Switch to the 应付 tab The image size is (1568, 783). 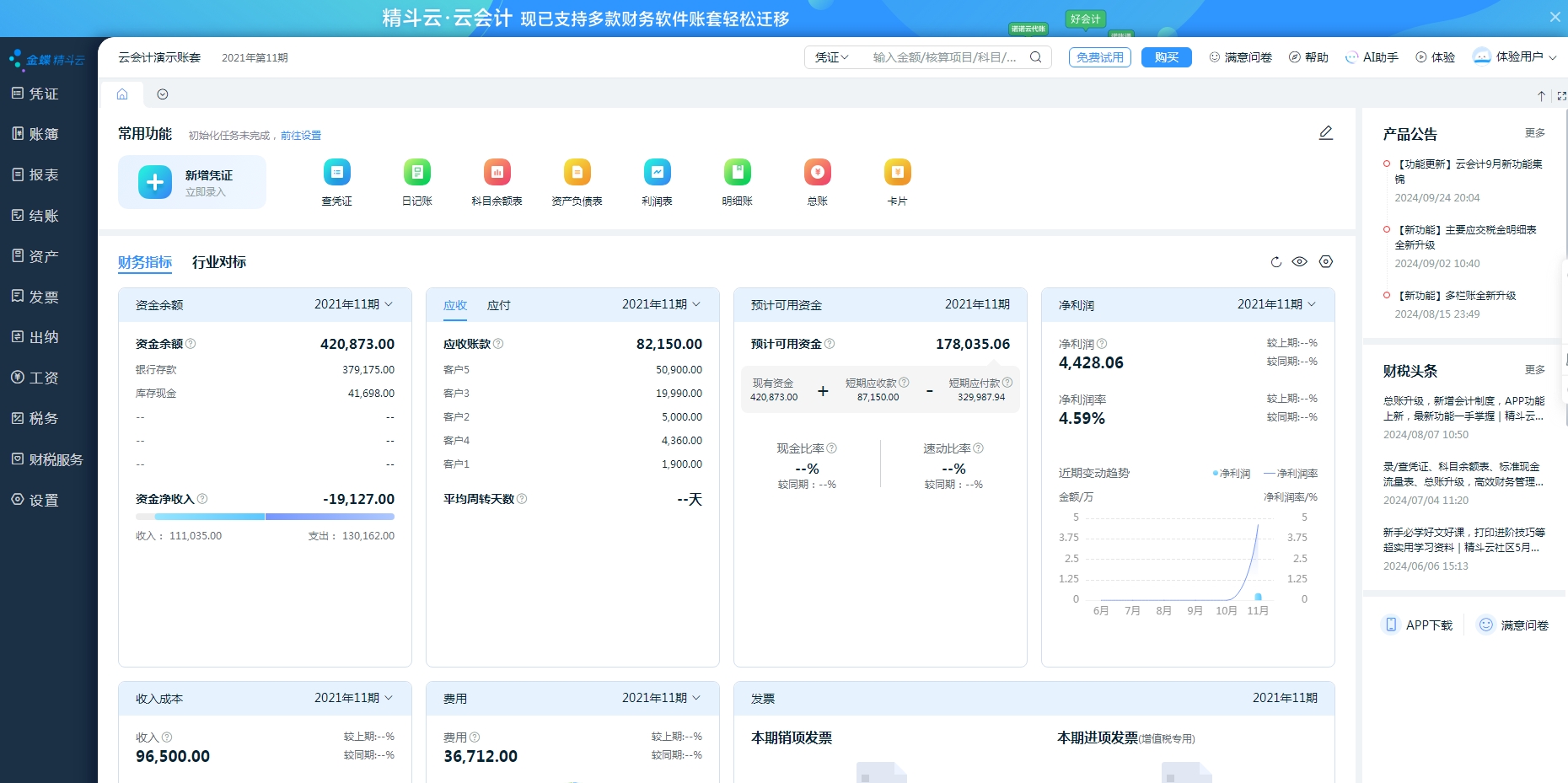pyautogui.click(x=499, y=305)
